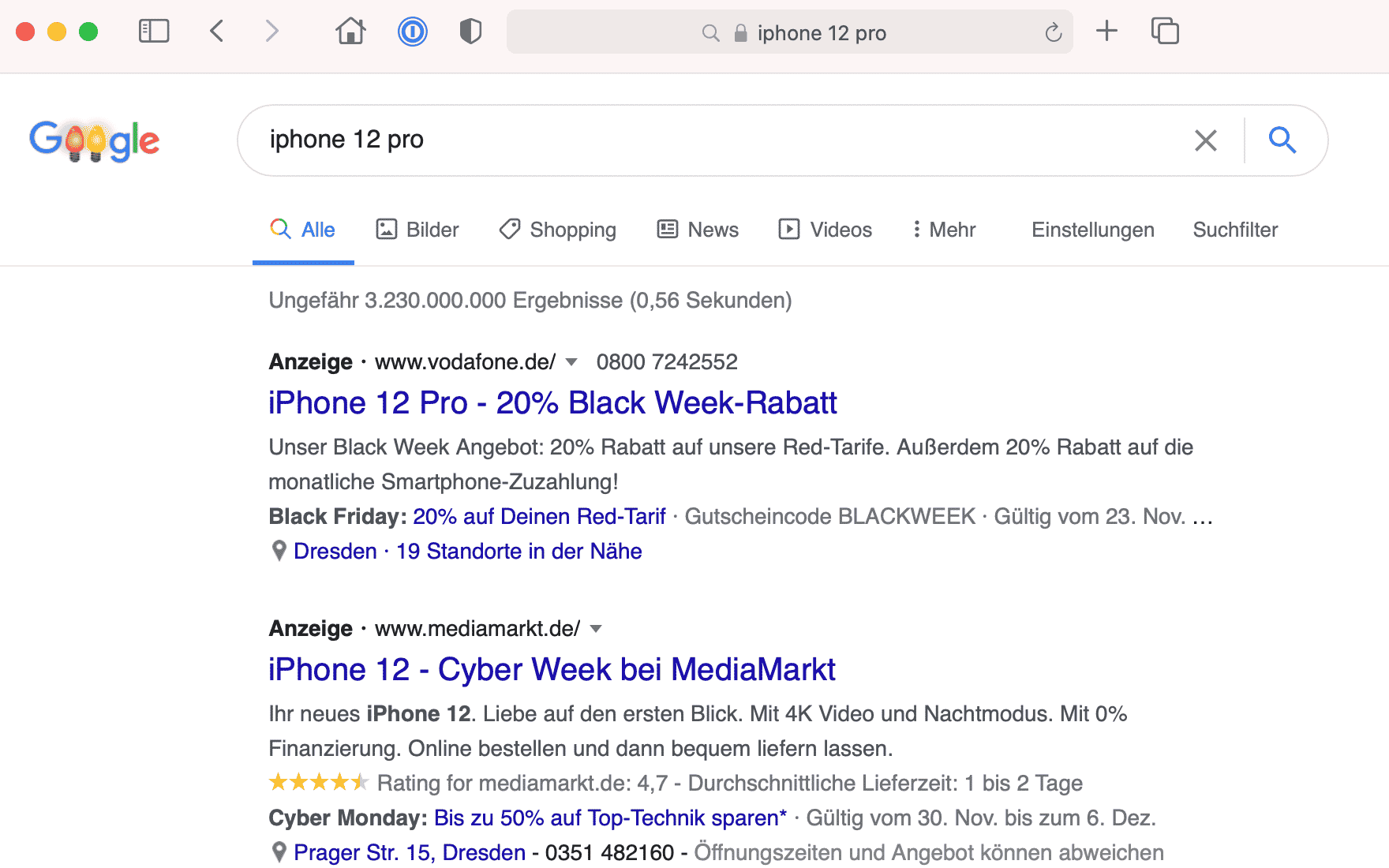Click the lock icon in address bar
The width and height of the screenshot is (1389, 868).
tap(740, 33)
